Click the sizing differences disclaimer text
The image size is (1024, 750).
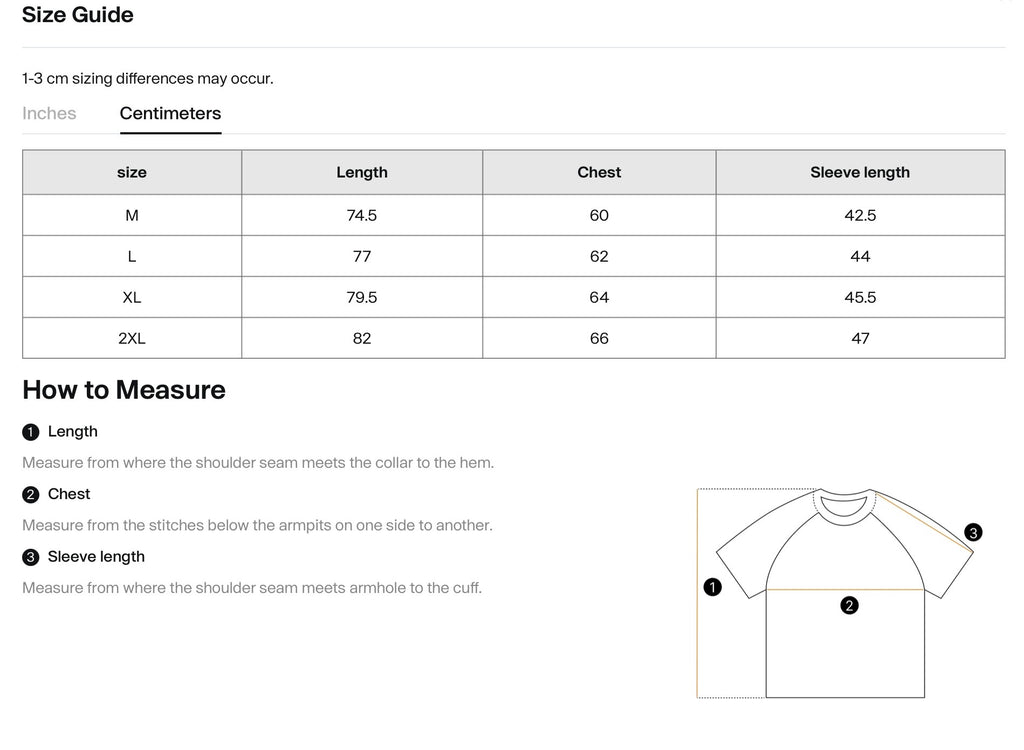(148, 78)
